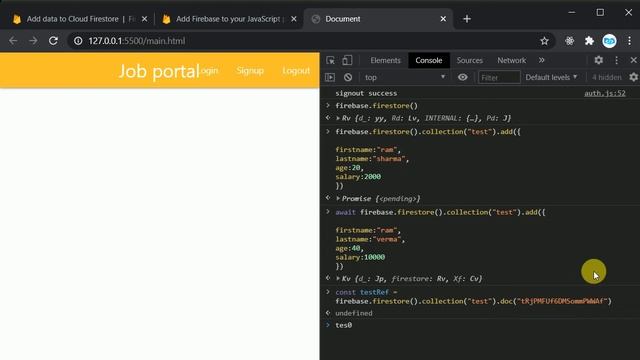Open the Chrome profile avatar
The image size is (640, 360).
coord(609,41)
